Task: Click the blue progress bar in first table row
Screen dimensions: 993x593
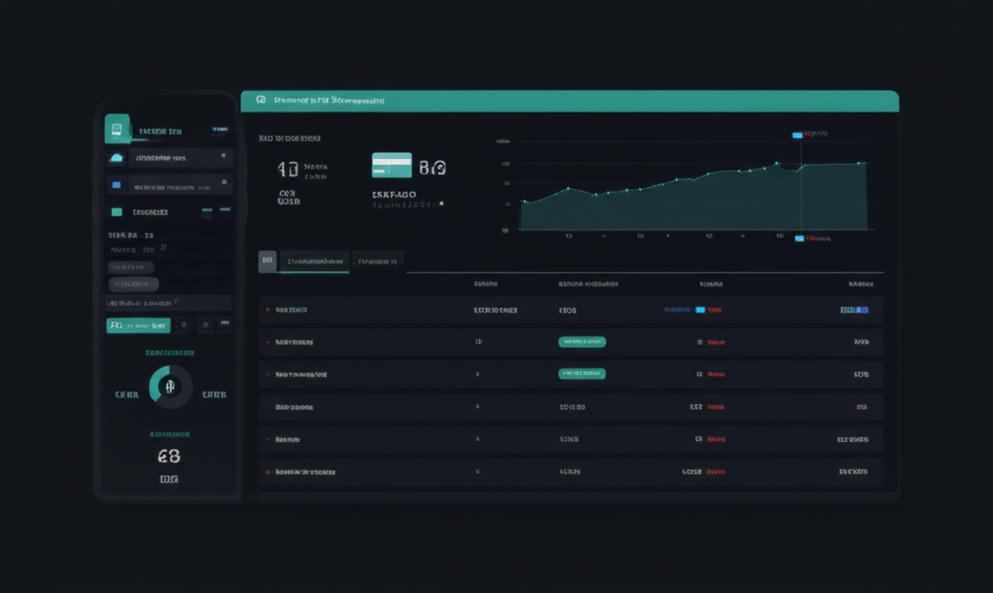Action: (x=854, y=310)
